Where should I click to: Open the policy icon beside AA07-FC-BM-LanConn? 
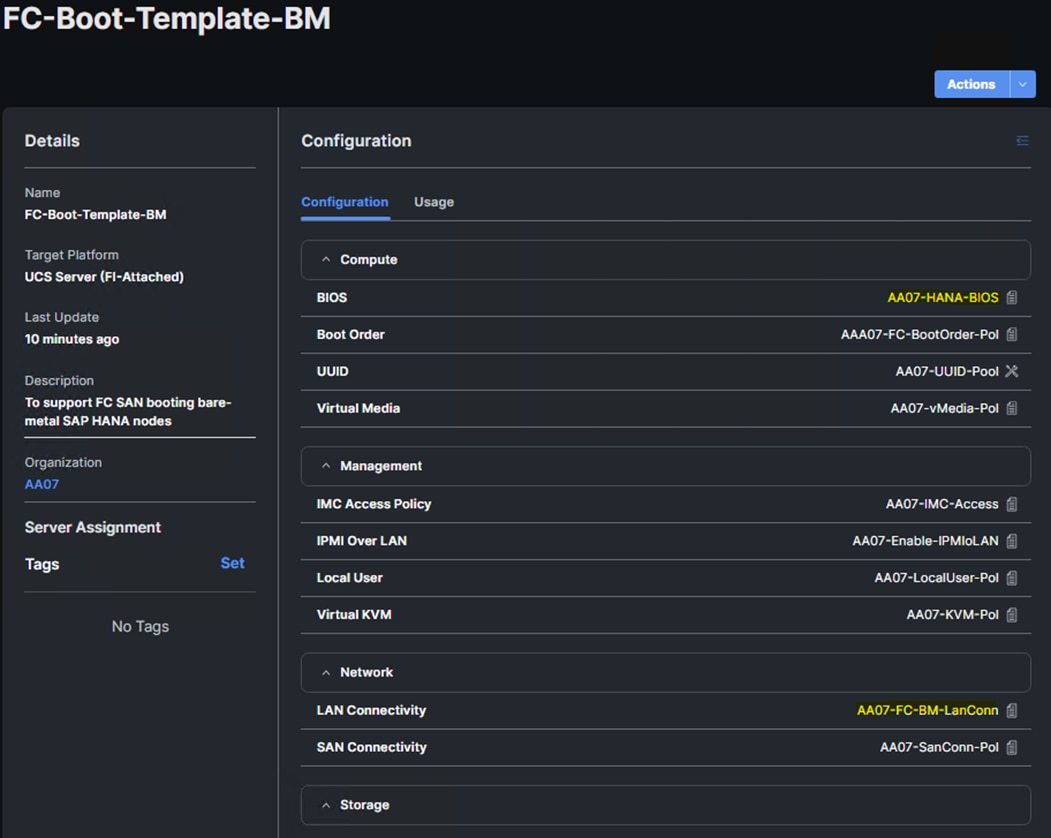click(1012, 710)
